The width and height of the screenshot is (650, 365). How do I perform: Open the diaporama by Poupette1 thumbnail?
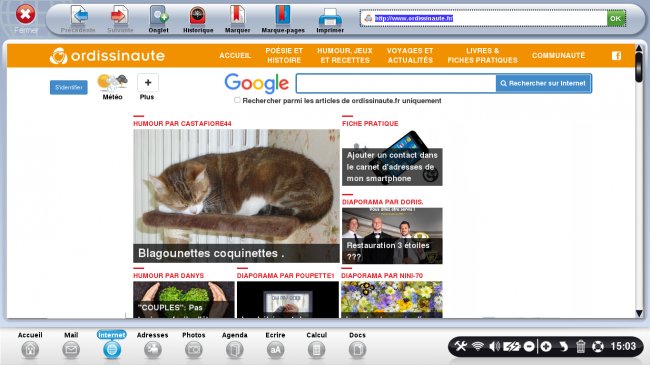[288, 299]
